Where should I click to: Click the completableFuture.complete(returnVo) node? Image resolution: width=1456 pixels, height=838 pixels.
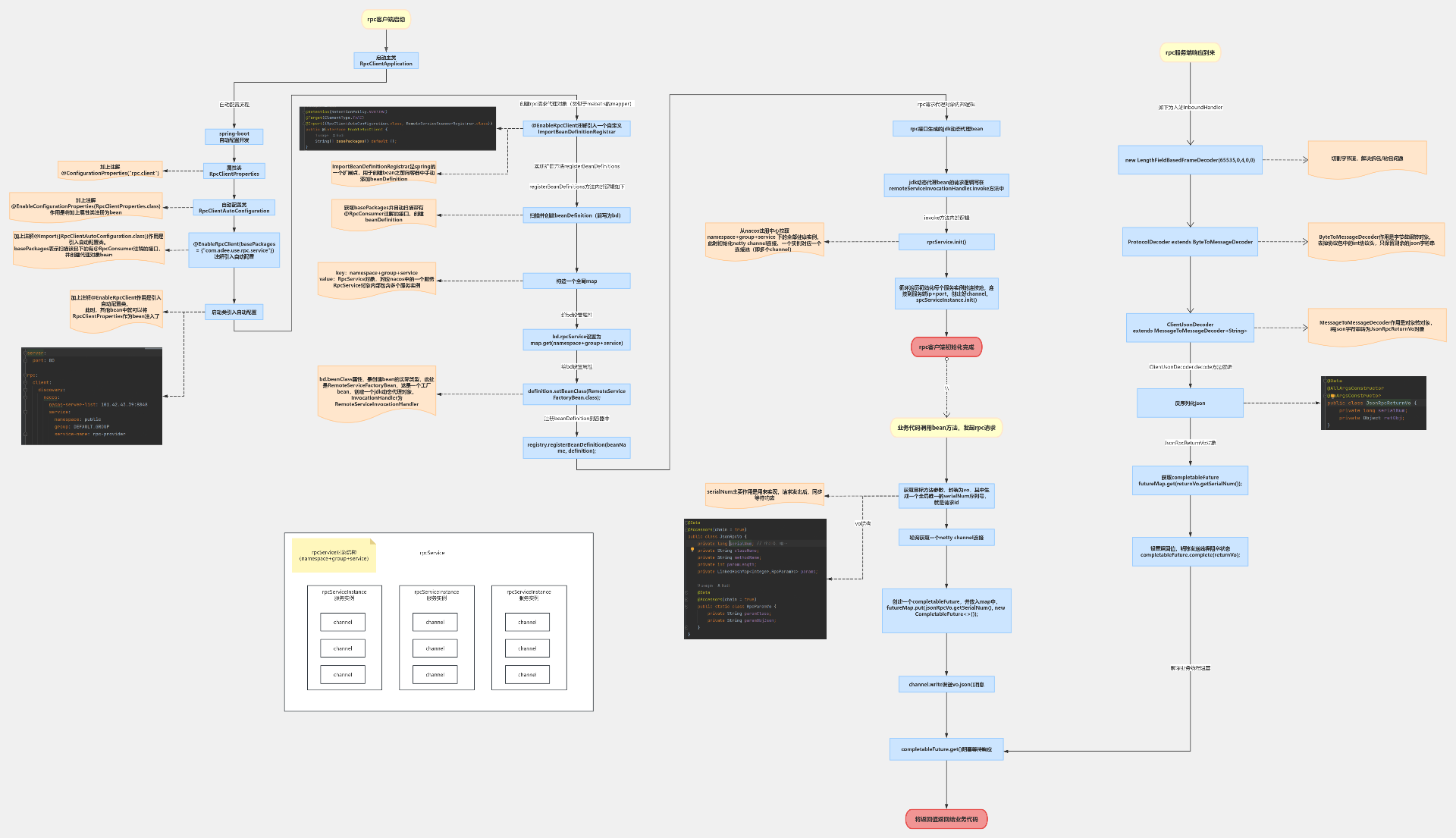(x=1190, y=551)
